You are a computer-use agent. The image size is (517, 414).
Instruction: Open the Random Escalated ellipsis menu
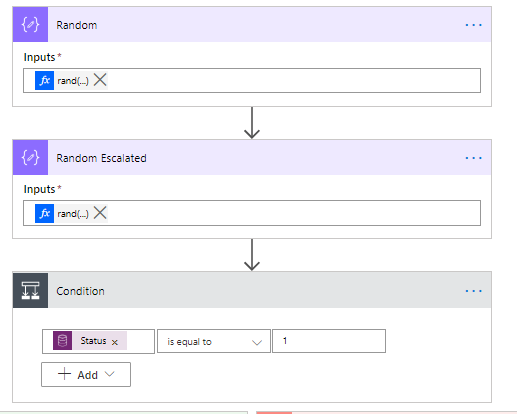474,158
